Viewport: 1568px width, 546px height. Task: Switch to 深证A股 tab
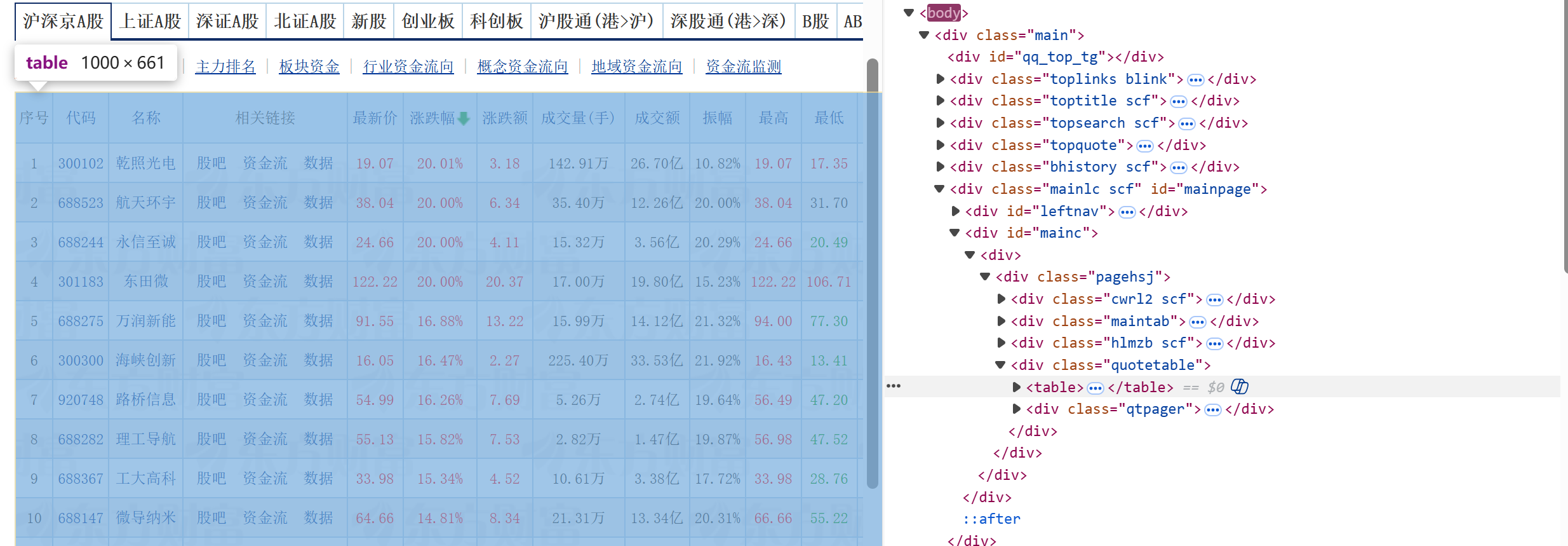[x=227, y=22]
